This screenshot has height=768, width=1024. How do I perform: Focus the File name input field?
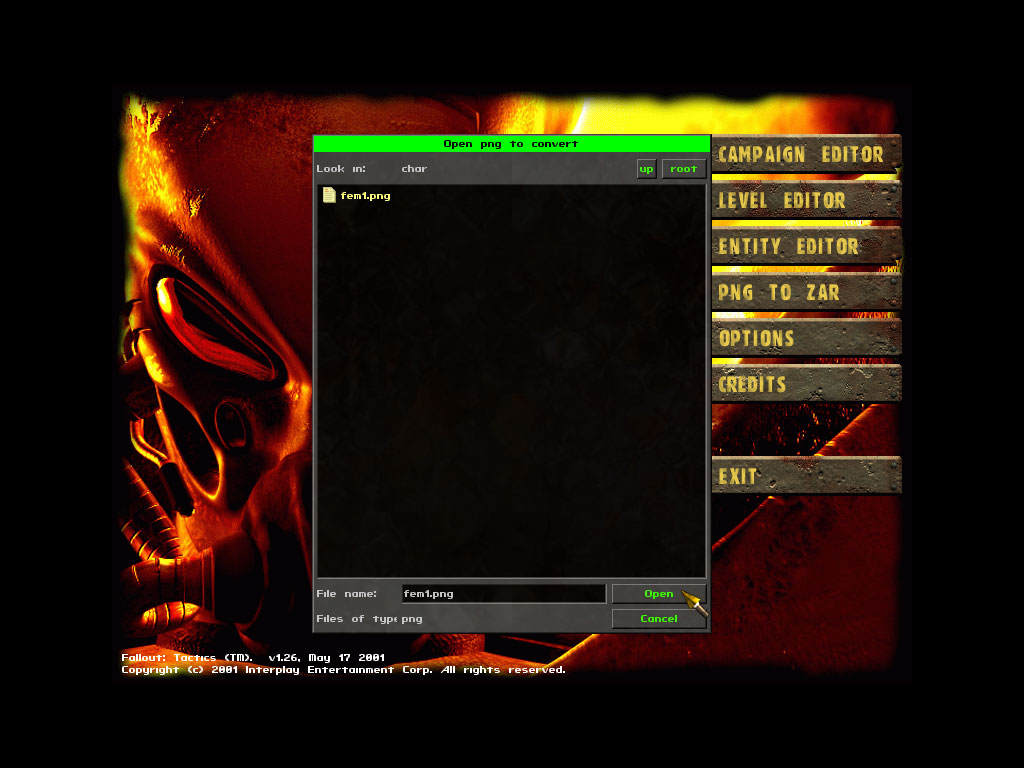tap(504, 594)
